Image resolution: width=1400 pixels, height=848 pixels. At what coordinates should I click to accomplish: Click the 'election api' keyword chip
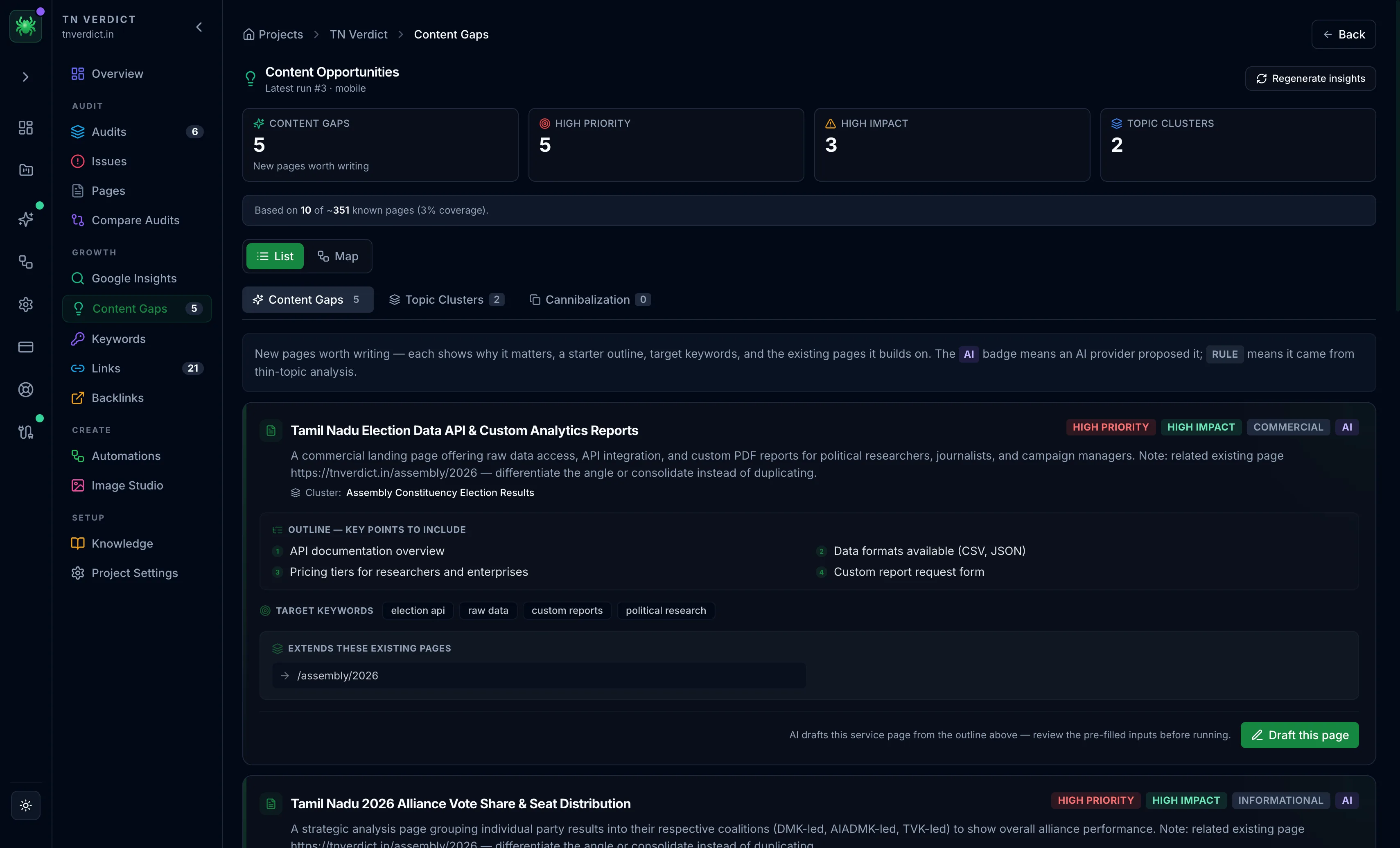[x=418, y=611]
